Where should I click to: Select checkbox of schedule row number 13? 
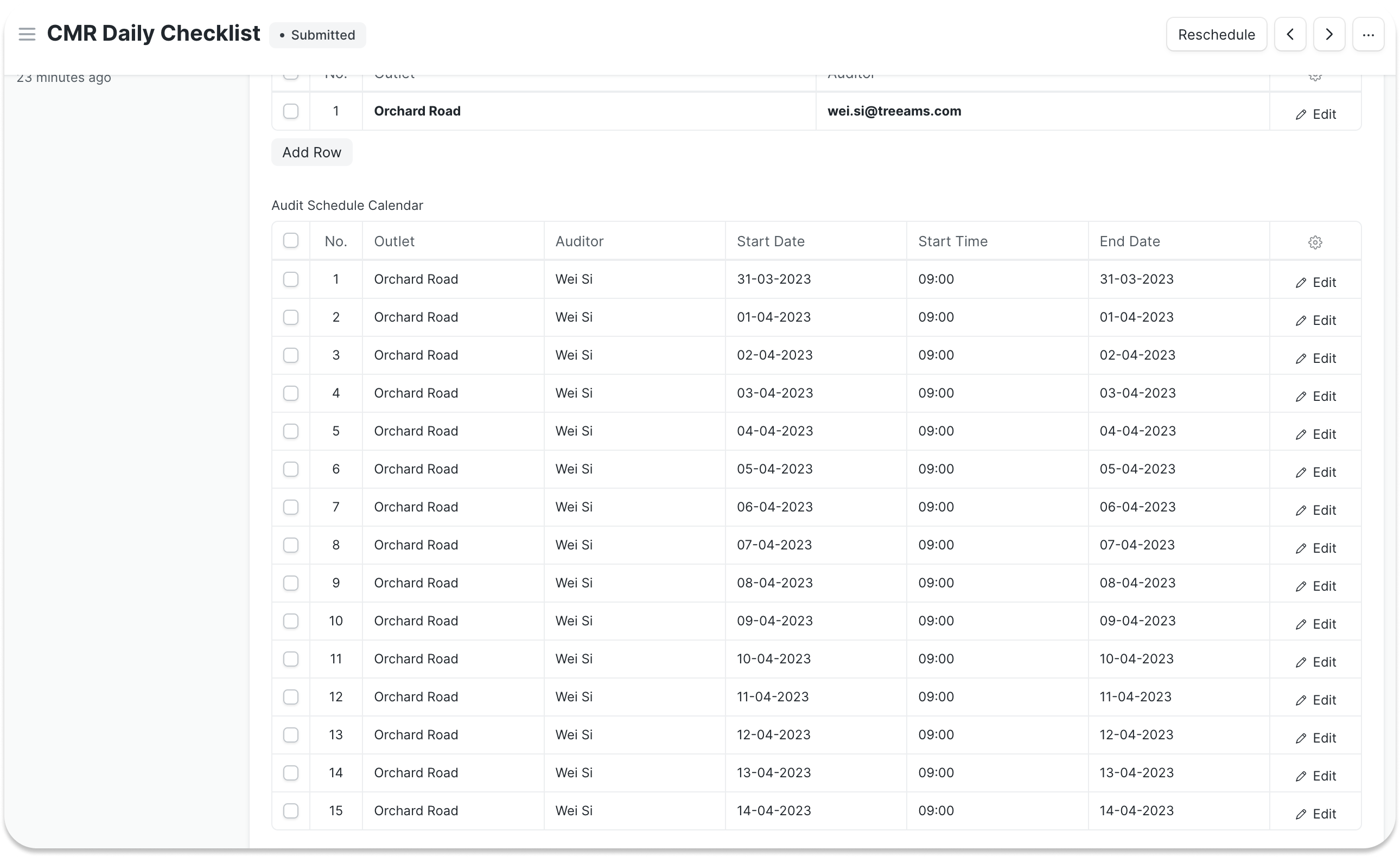[291, 736]
